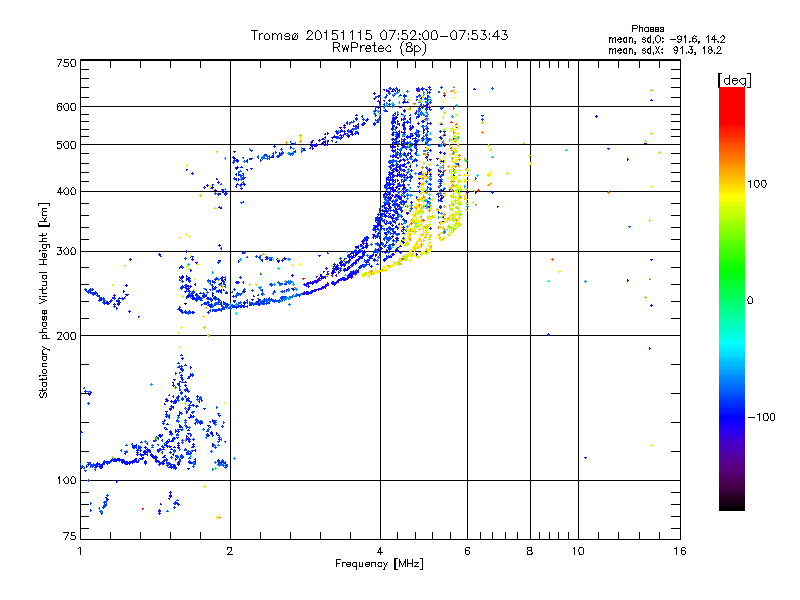Click the '8' x-axis tick label
Screen dimensions: 800x600
(x=530, y=551)
